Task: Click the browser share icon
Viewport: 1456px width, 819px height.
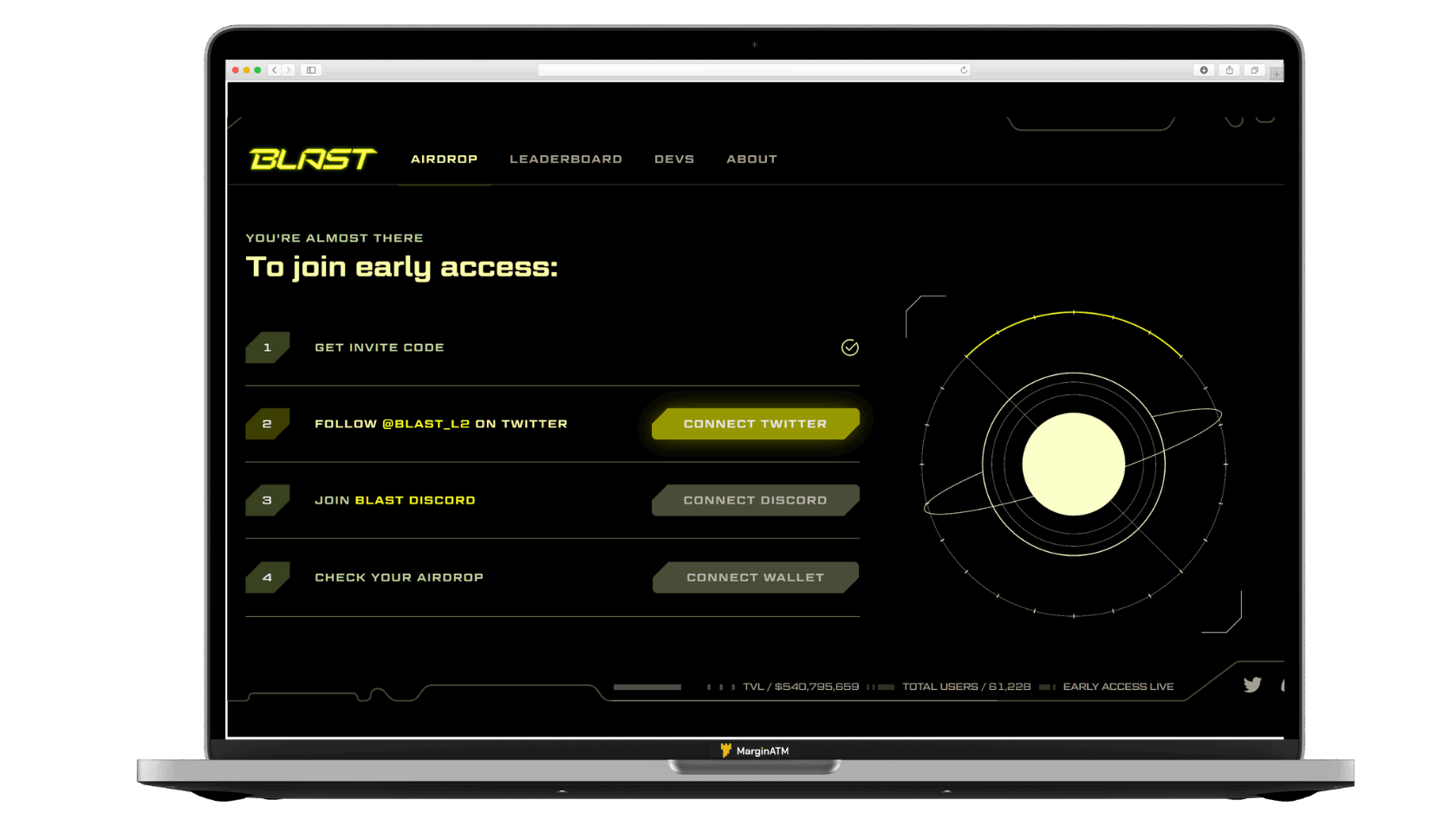Action: pos(1229,70)
